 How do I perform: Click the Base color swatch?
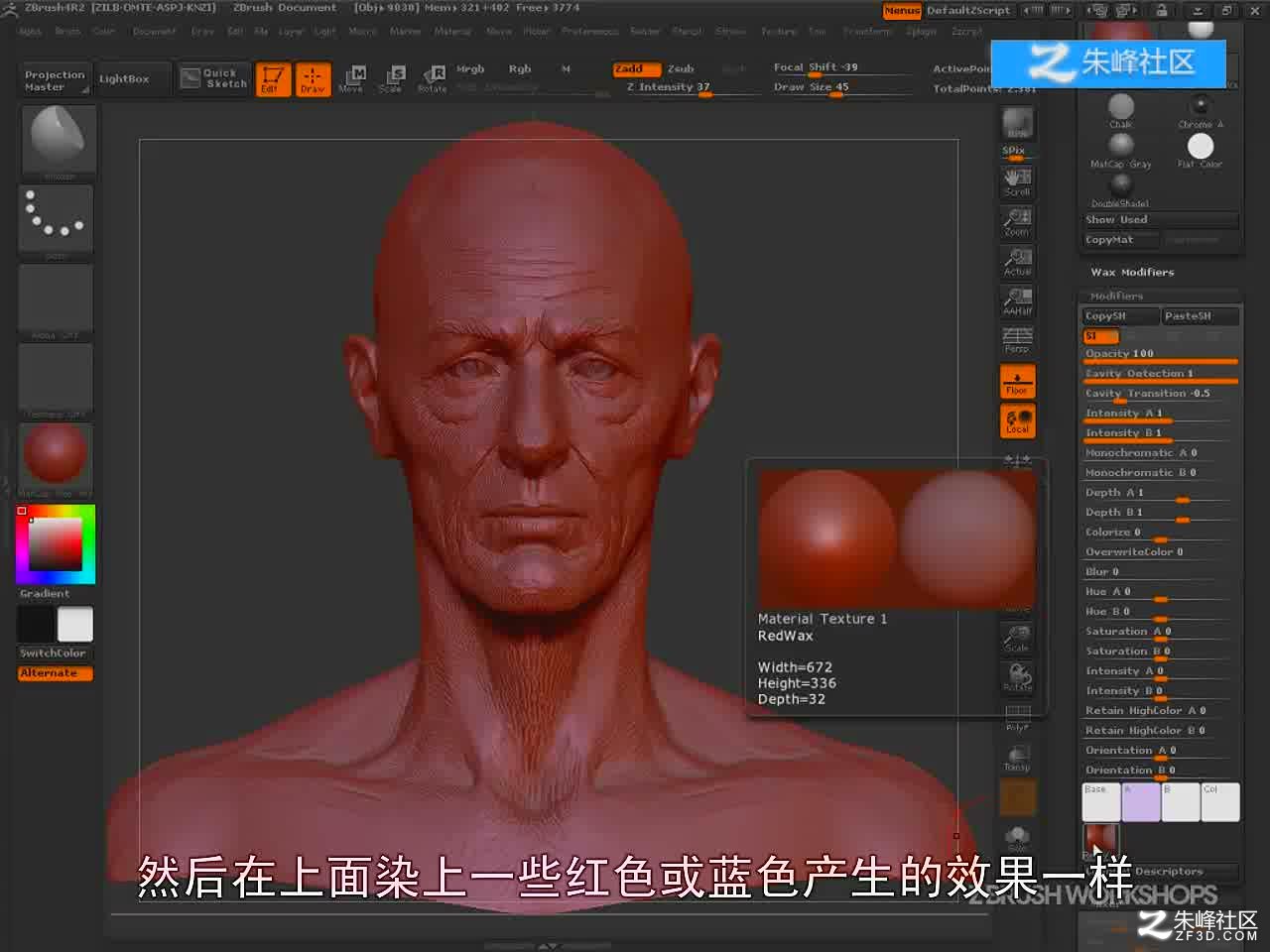[x=1101, y=802]
